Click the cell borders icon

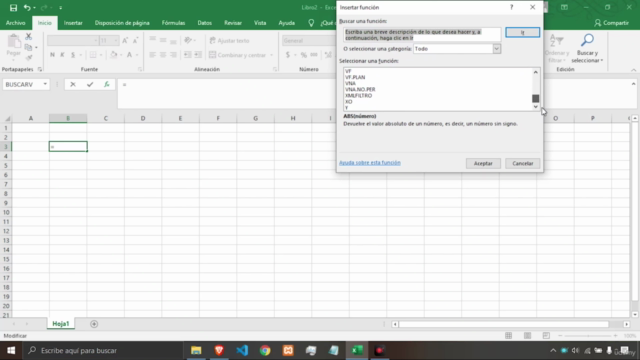click(93, 55)
